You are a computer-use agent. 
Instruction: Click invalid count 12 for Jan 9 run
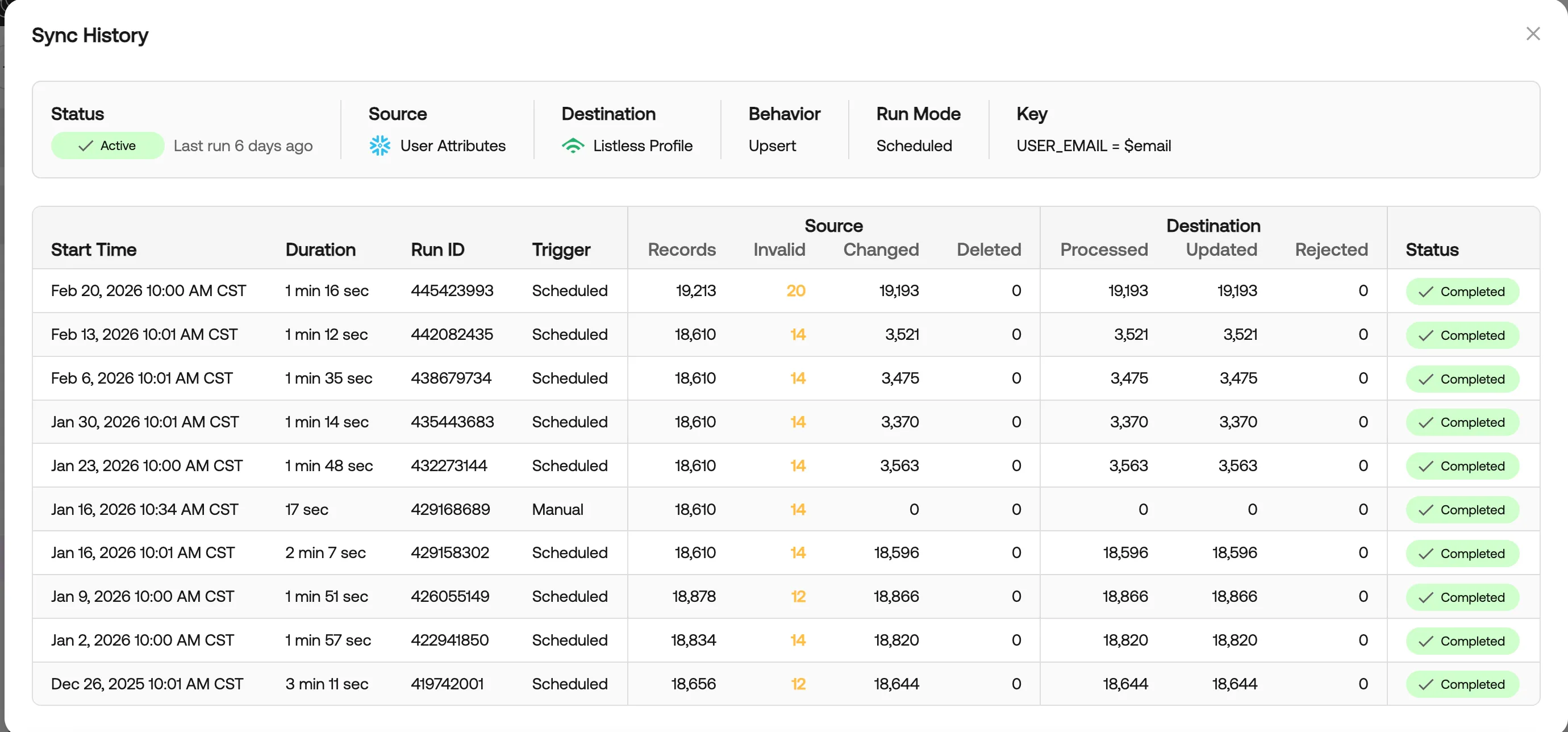coord(798,596)
